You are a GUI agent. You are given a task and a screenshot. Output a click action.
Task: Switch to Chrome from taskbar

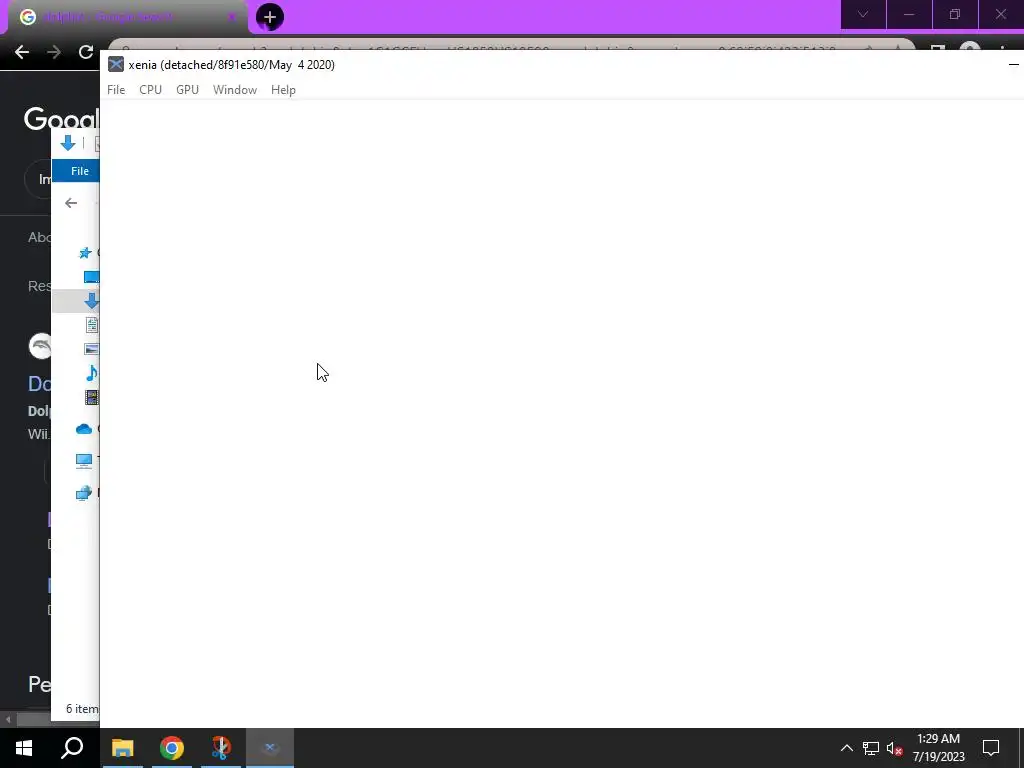click(172, 748)
